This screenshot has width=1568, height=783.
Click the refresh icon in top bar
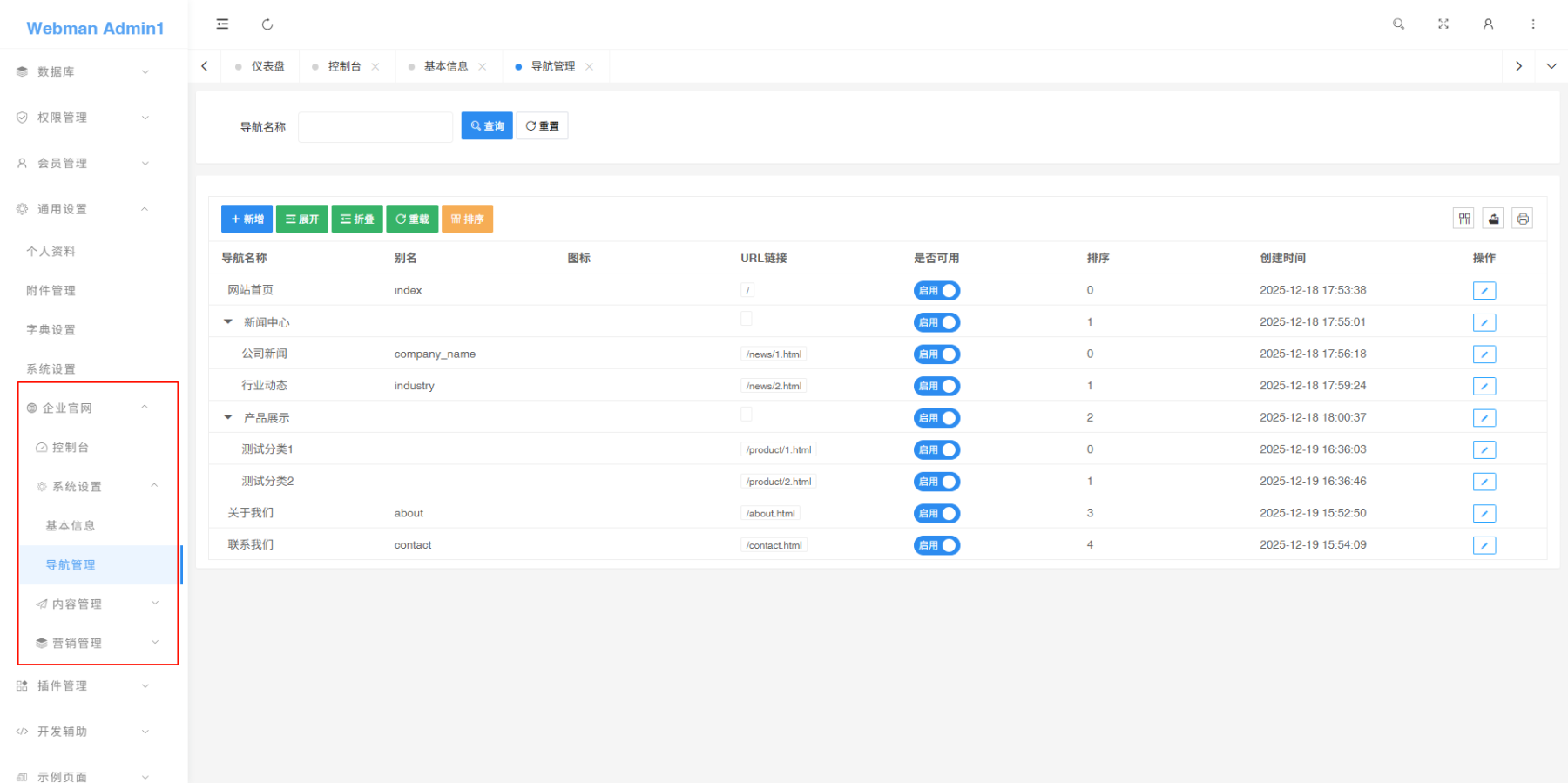pos(267,24)
